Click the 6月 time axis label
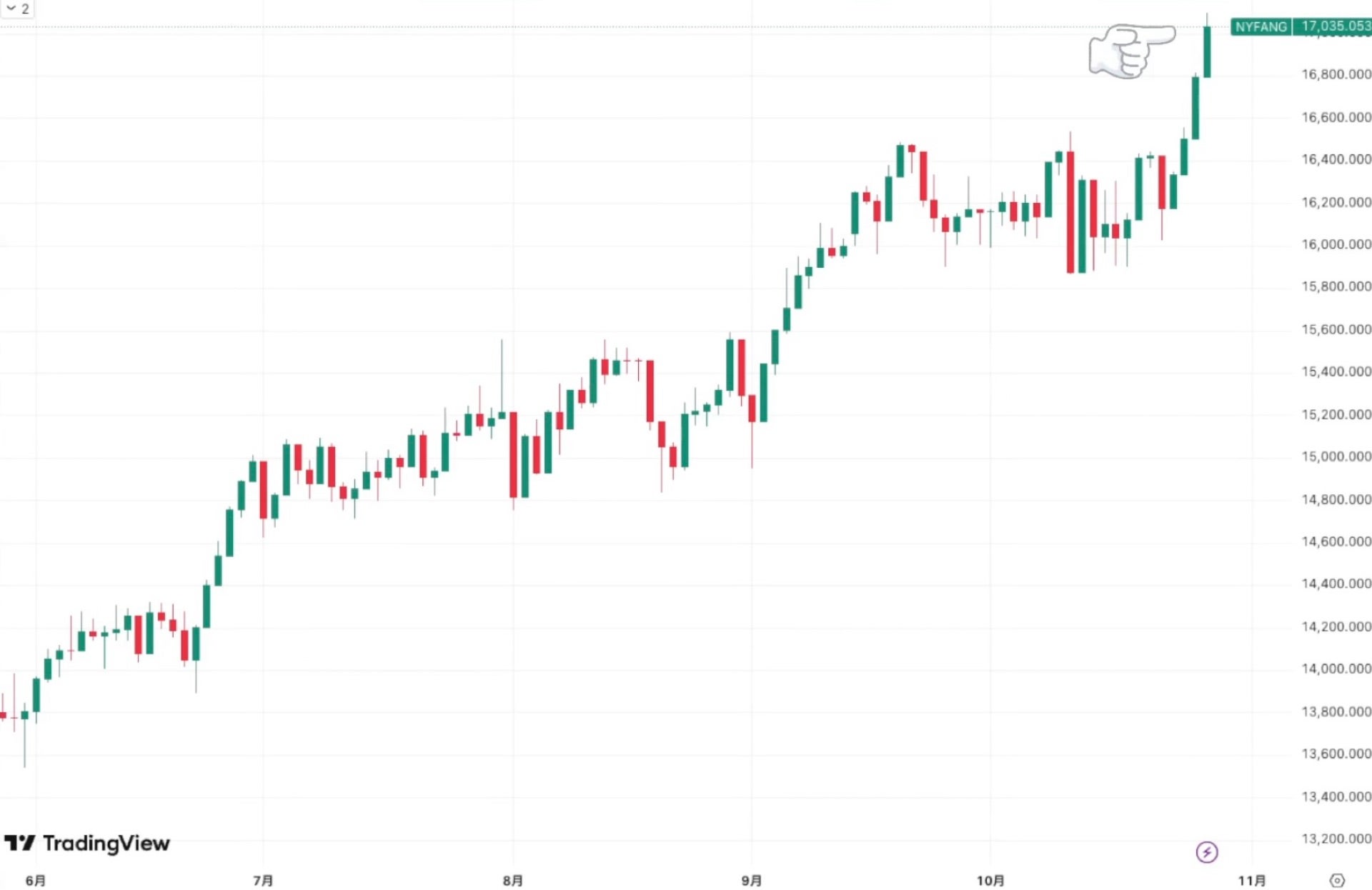This screenshot has height=890, width=1372. [36, 881]
